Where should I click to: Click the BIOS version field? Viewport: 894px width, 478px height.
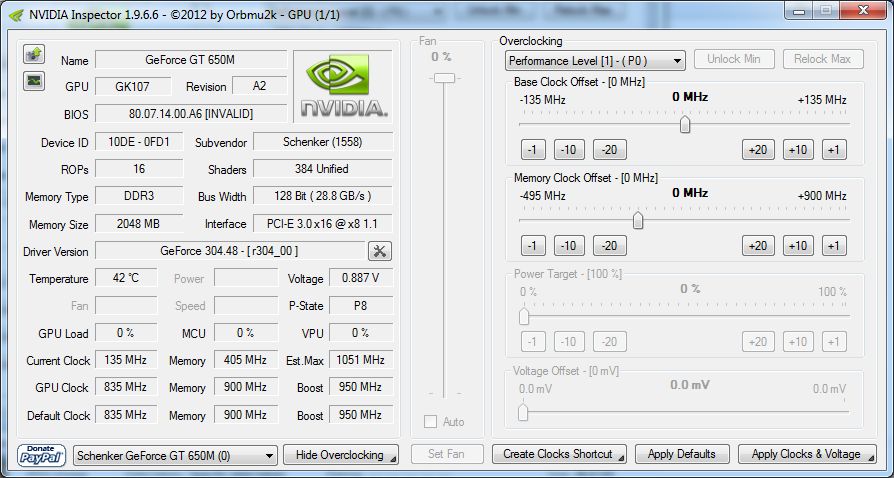(x=191, y=114)
